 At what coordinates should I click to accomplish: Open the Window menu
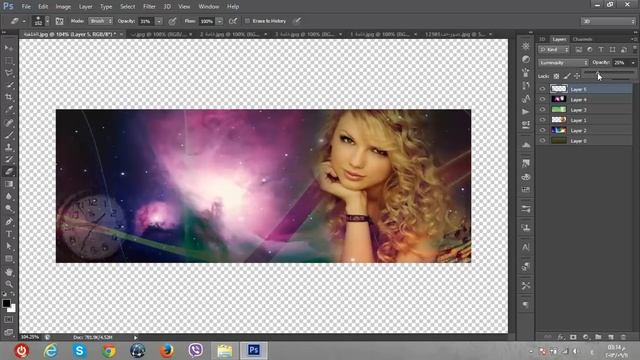pos(209,7)
